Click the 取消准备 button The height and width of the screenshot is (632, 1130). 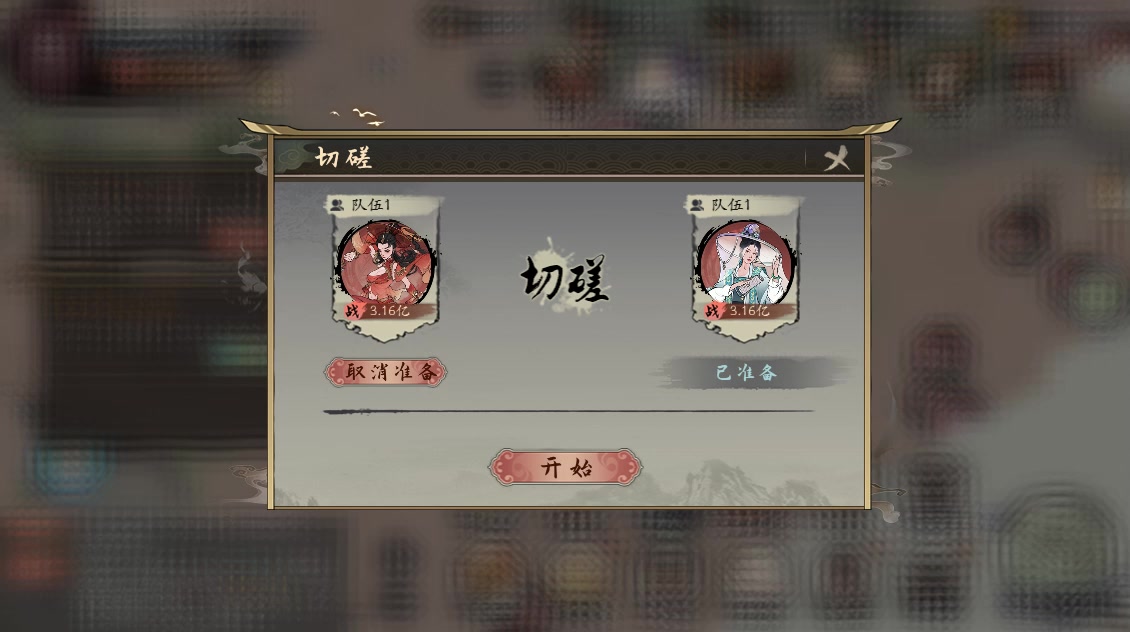[386, 372]
